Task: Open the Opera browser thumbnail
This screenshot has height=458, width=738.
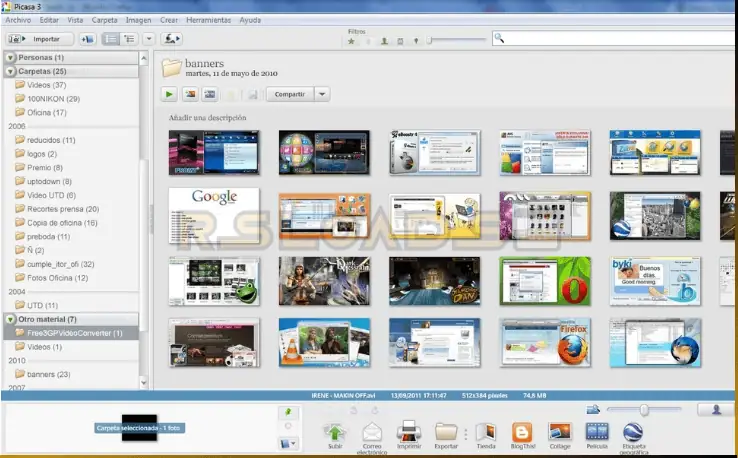Action: pos(545,281)
